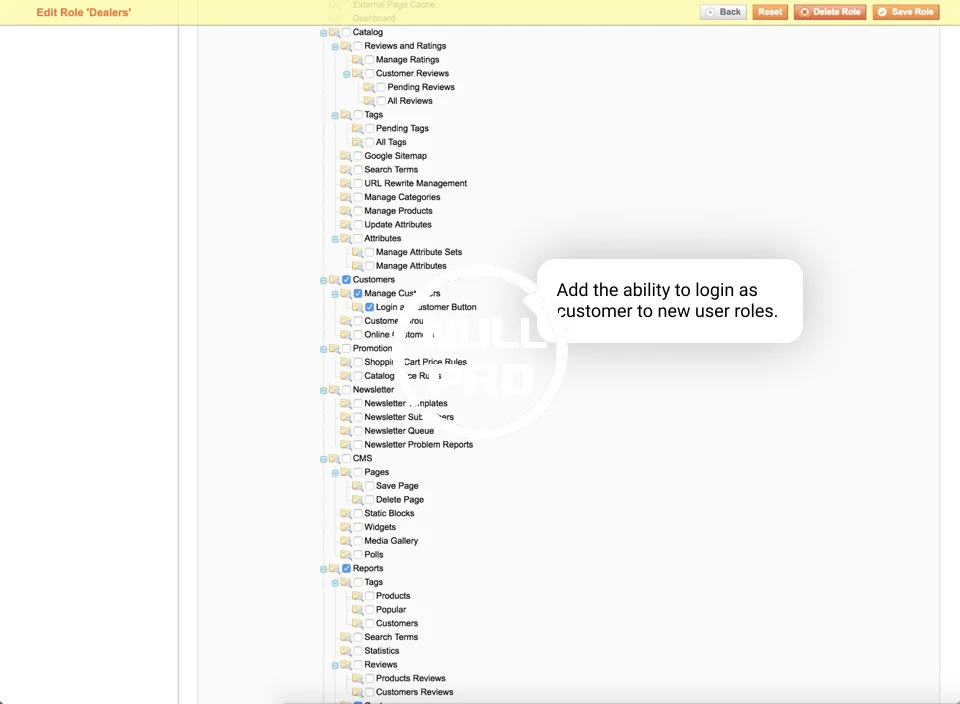Enable the Manage Categories checkbox
960x704 pixels.
click(x=358, y=197)
